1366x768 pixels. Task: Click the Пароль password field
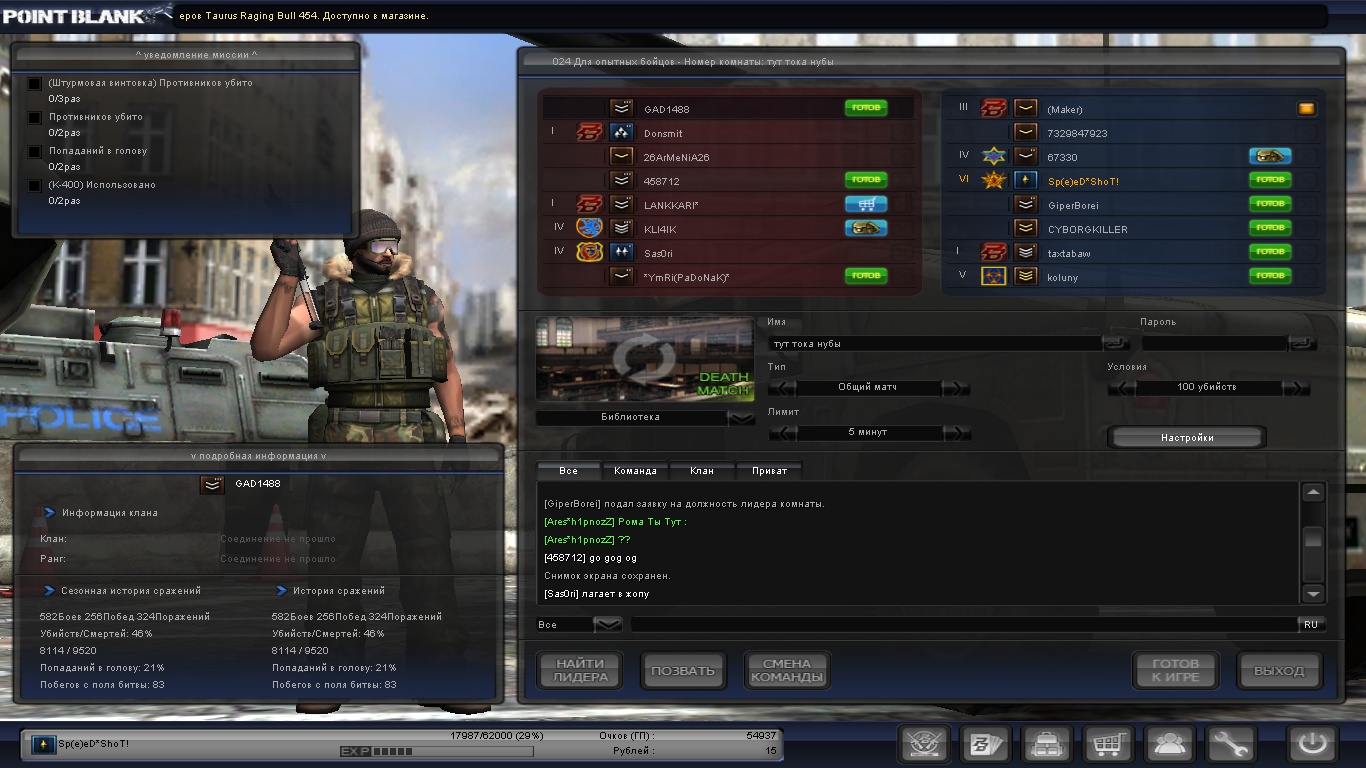1215,343
